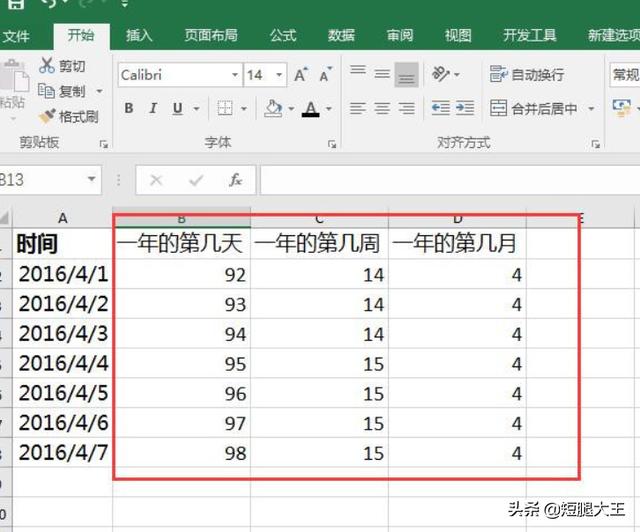Open the font size 14 dropdown
Image resolution: width=640 pixels, height=532 pixels.
coord(279,75)
